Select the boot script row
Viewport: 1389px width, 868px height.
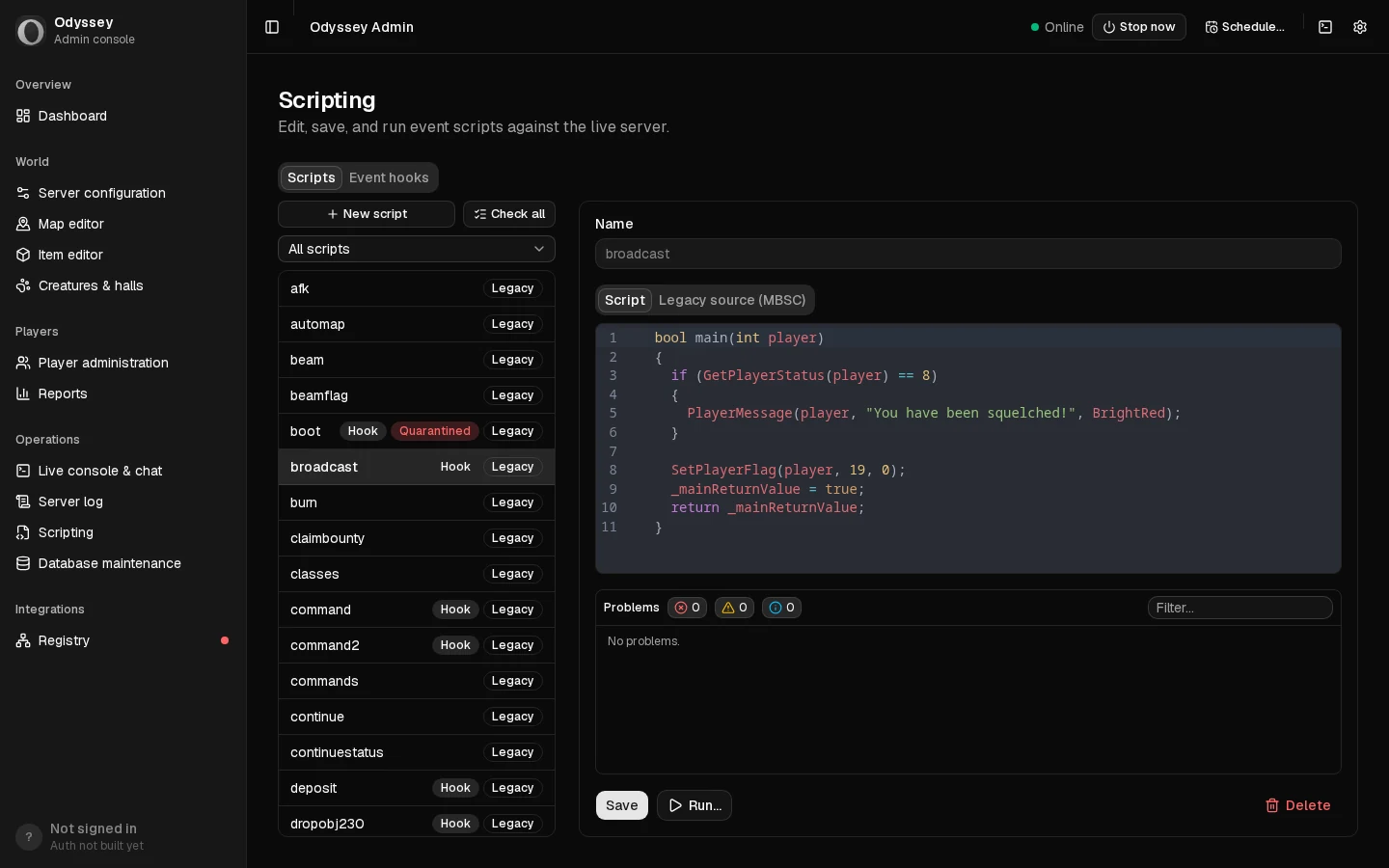(417, 431)
